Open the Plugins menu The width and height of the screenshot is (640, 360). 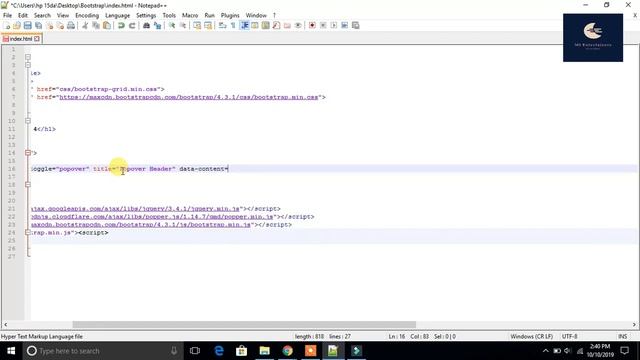coord(230,16)
